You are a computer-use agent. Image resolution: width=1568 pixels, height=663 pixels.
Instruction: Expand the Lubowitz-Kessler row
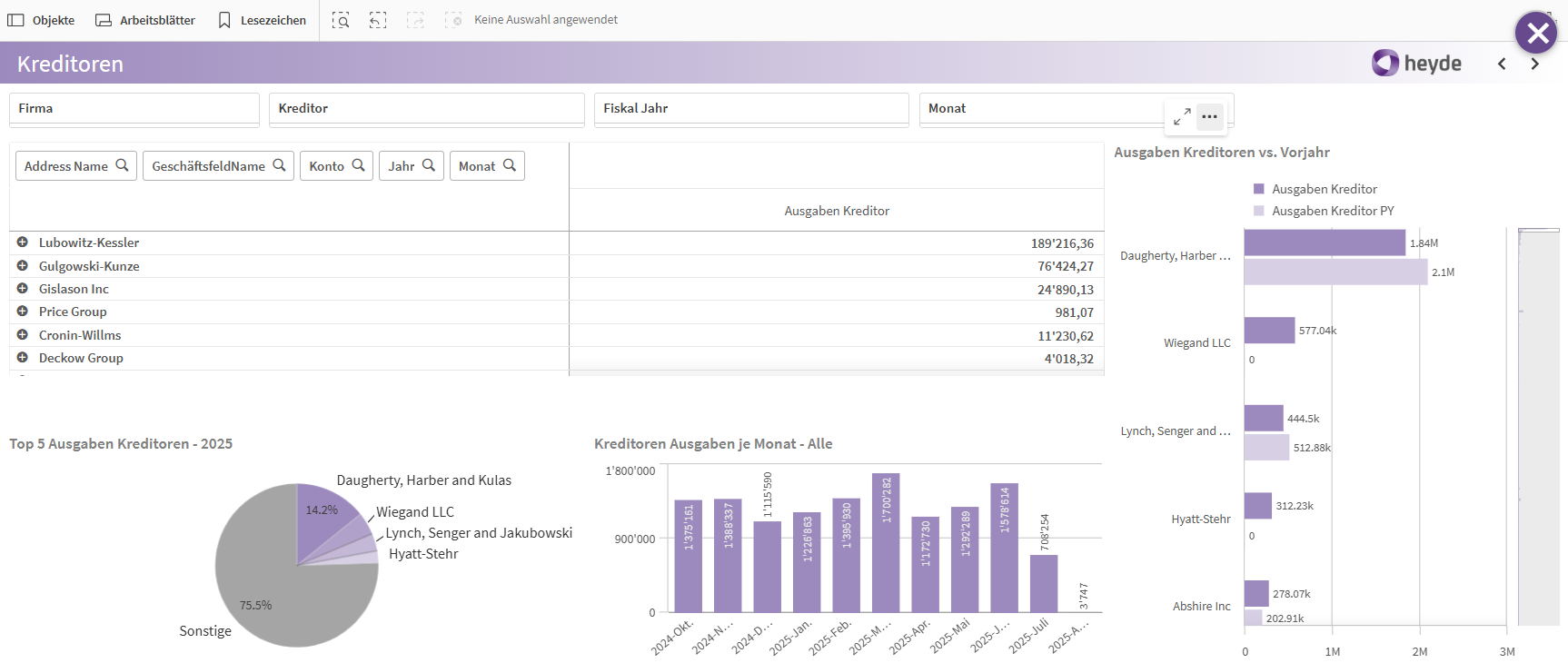23,242
